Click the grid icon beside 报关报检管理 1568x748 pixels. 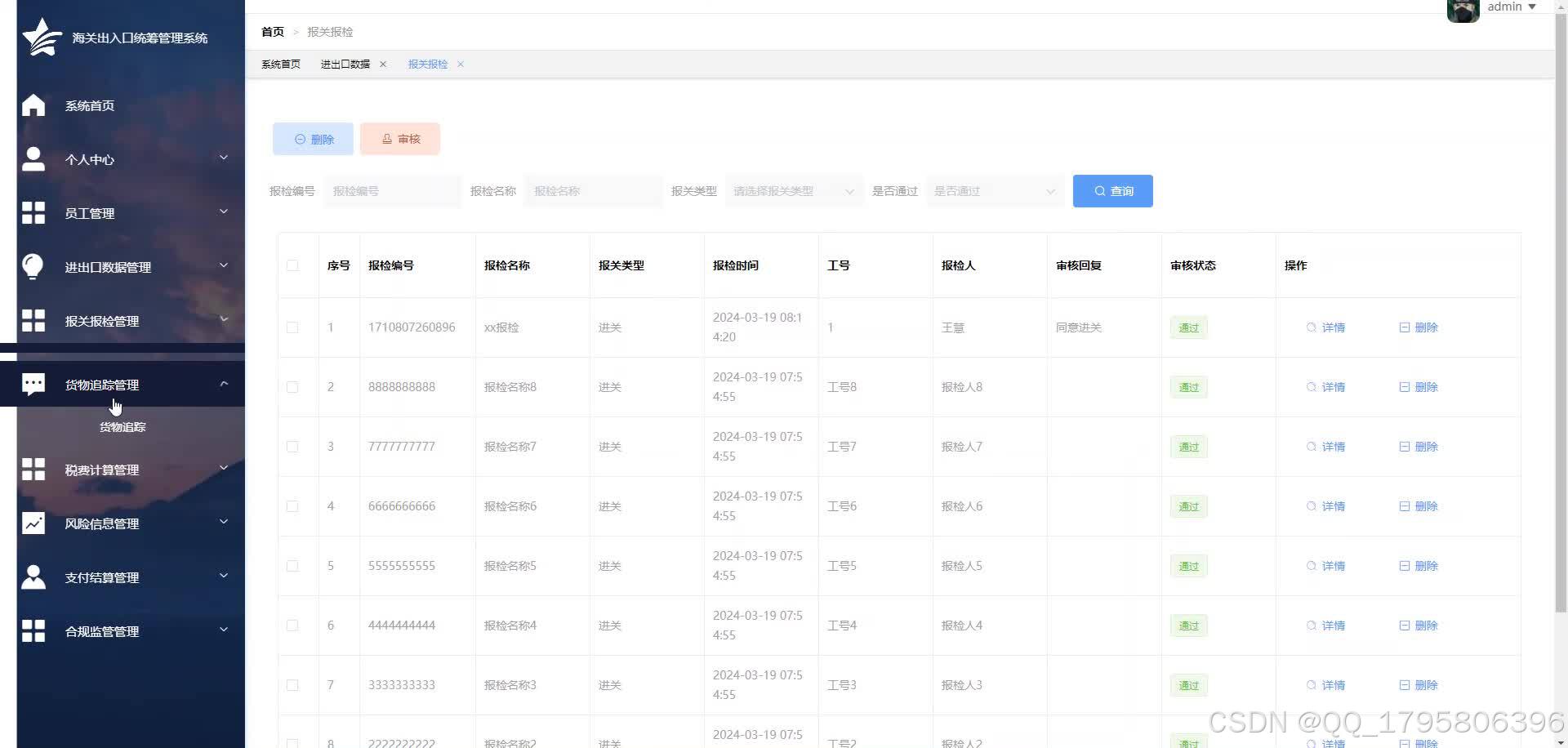click(33, 321)
